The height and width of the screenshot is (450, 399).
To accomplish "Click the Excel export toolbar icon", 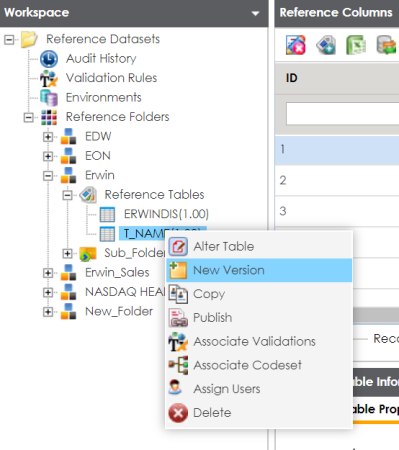I will (356, 45).
